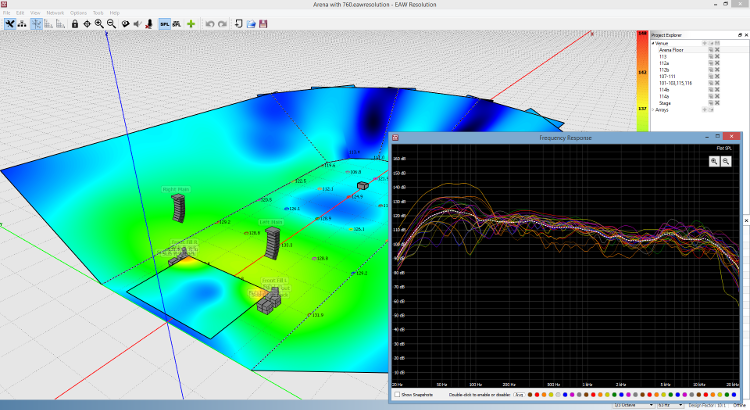This screenshot has height=410, width=750.
Task: Toggle the speaker mute icon
Action: [137, 24]
